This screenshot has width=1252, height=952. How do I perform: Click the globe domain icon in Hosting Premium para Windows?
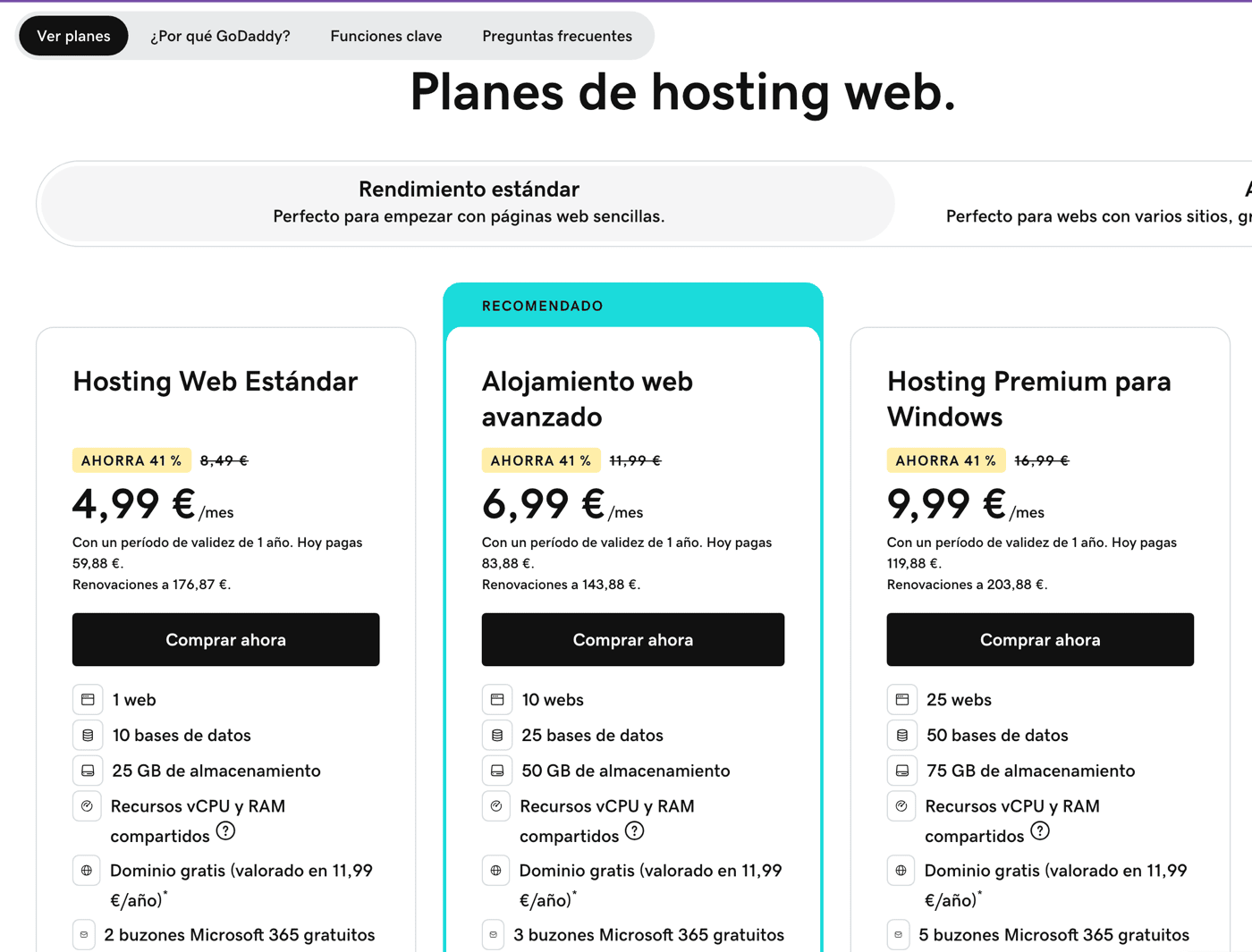tap(901, 871)
